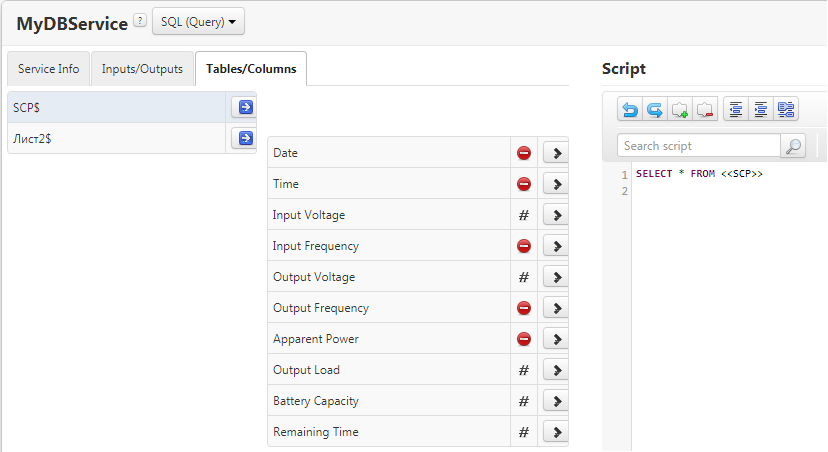Viewport: 828px width, 452px height.
Task: Toggle the red type icon for Date
Action: (x=523, y=153)
